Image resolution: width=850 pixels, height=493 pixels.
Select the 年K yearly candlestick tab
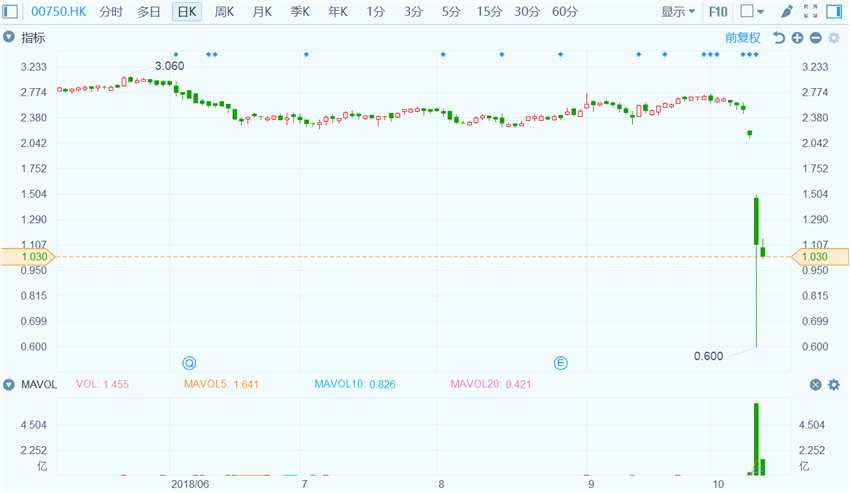(338, 11)
